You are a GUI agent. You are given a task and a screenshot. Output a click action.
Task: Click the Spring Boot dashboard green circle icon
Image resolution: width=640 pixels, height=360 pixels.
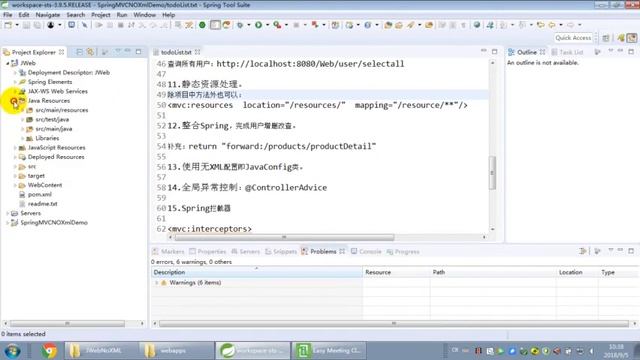202,25
